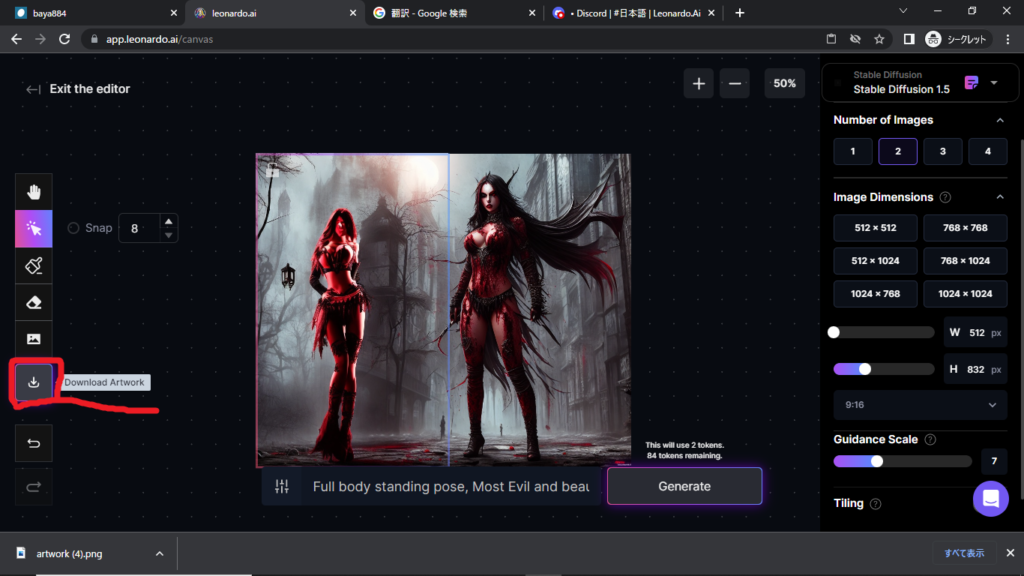Image resolution: width=1024 pixels, height=576 pixels.
Task: Select the Hand pan tool
Action: point(34,192)
